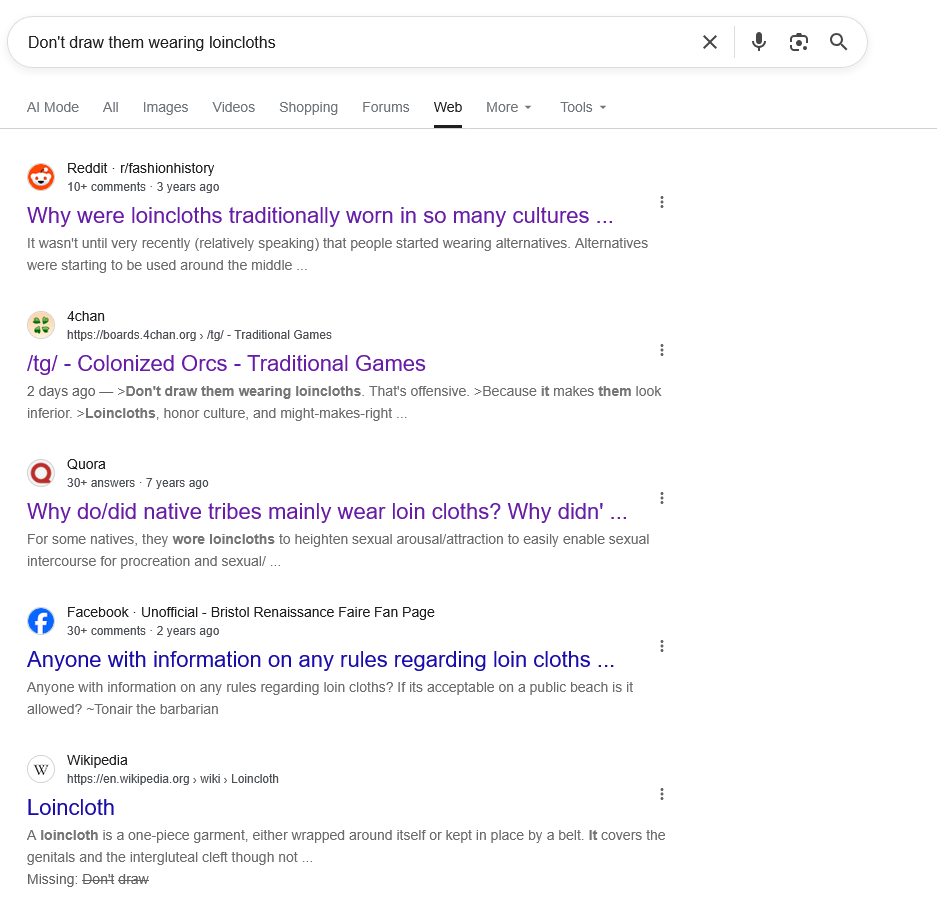Image resolution: width=937 pixels, height=900 pixels.
Task: Click the '4chan' source name text
Action: pos(85,316)
